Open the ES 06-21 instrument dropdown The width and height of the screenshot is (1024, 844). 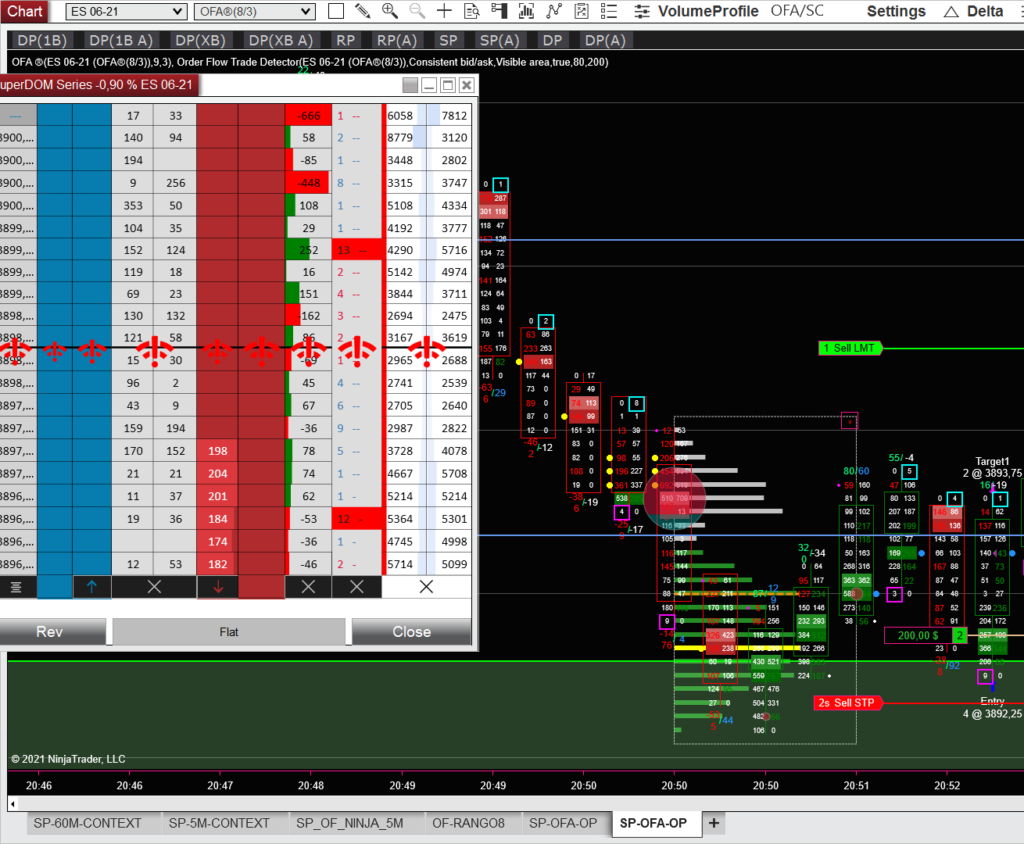[x=126, y=12]
